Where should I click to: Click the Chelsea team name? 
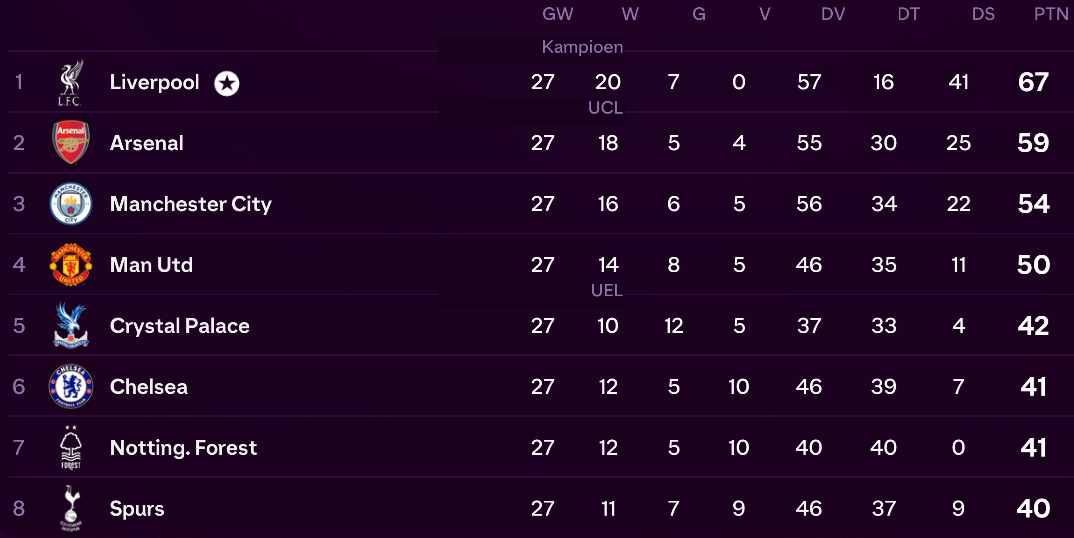pyautogui.click(x=149, y=387)
